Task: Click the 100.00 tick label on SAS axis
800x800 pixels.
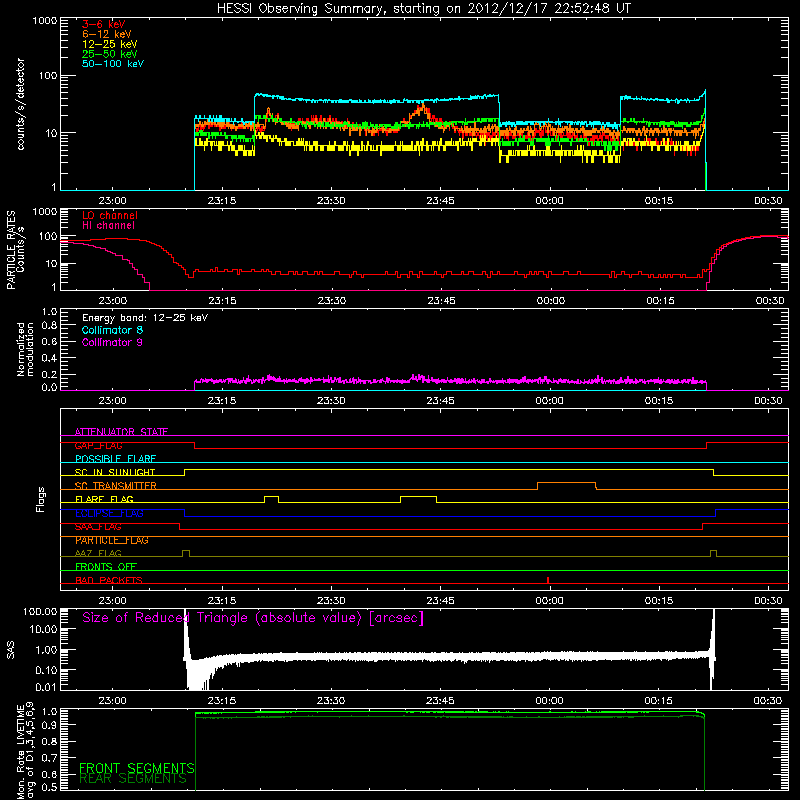Action: [x=40, y=611]
